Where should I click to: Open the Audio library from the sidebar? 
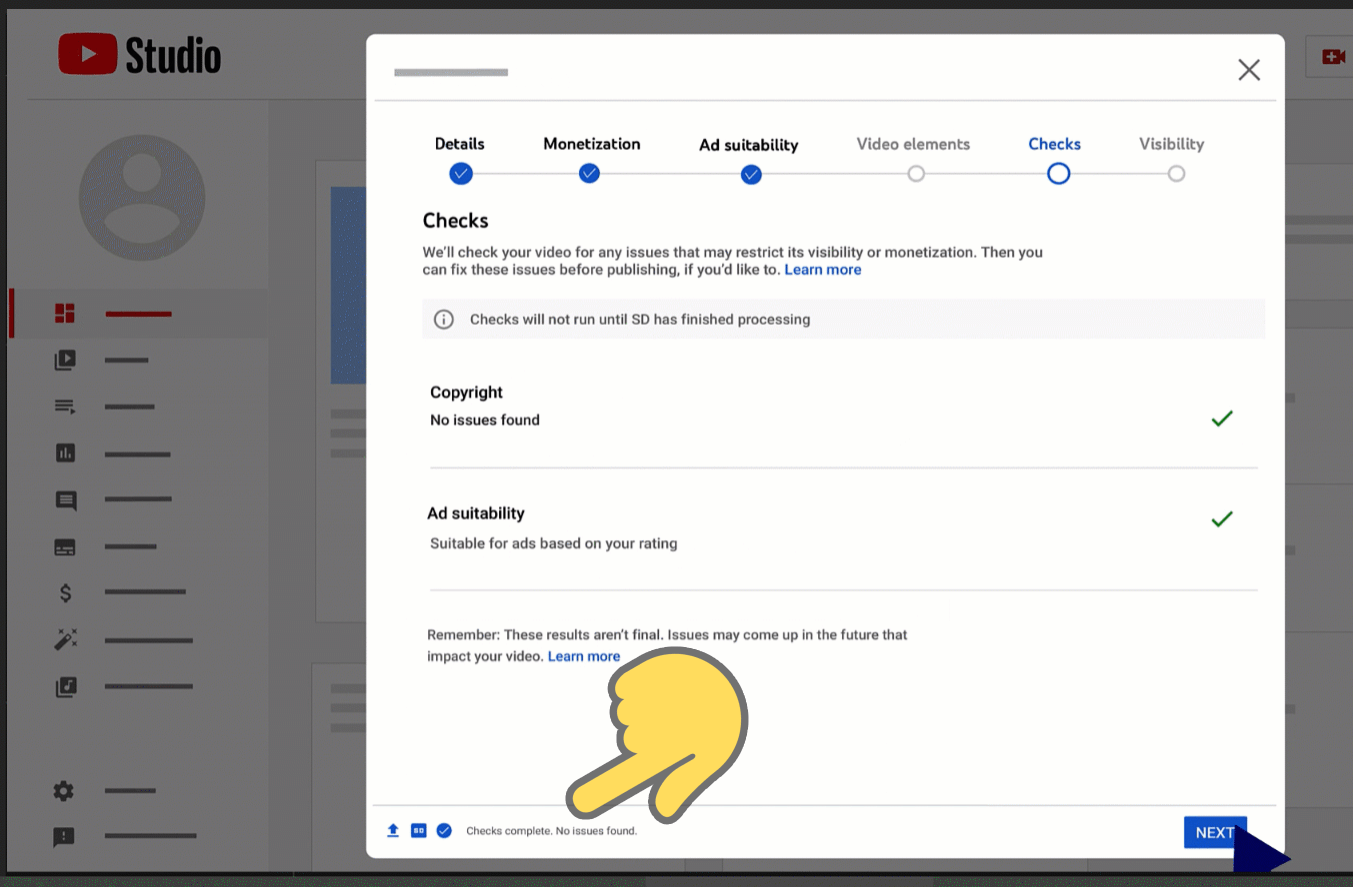[65, 686]
